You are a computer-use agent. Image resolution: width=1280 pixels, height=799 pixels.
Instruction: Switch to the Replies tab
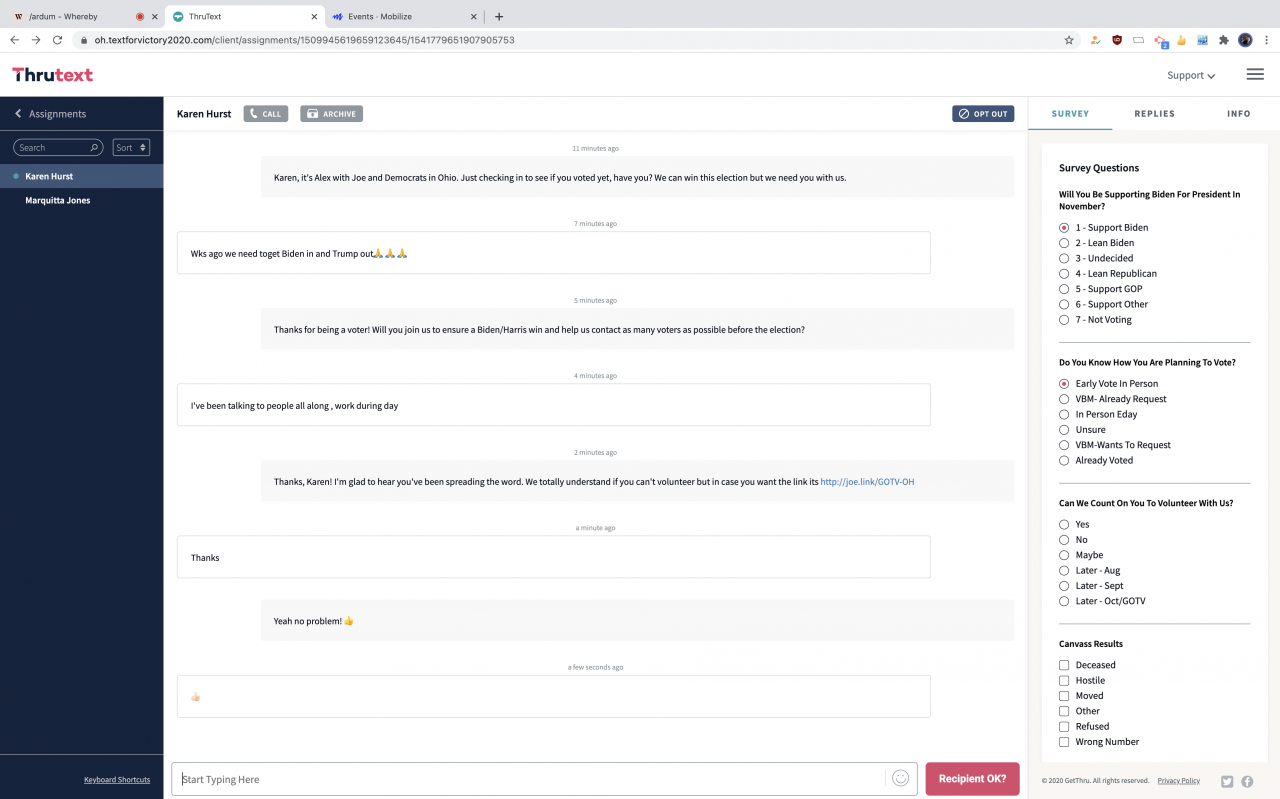coord(1154,114)
